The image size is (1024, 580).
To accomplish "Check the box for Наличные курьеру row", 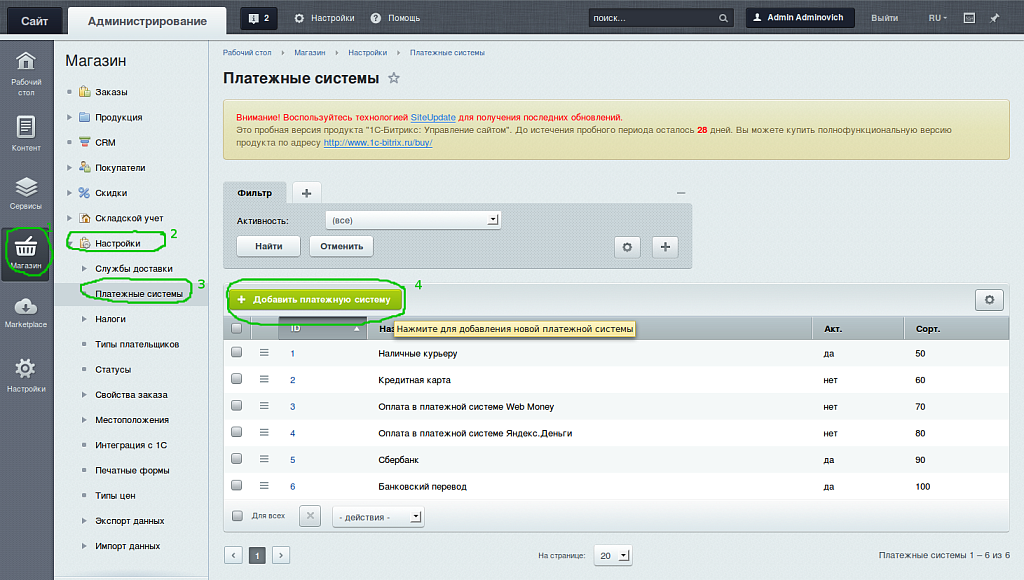I will pos(237,353).
